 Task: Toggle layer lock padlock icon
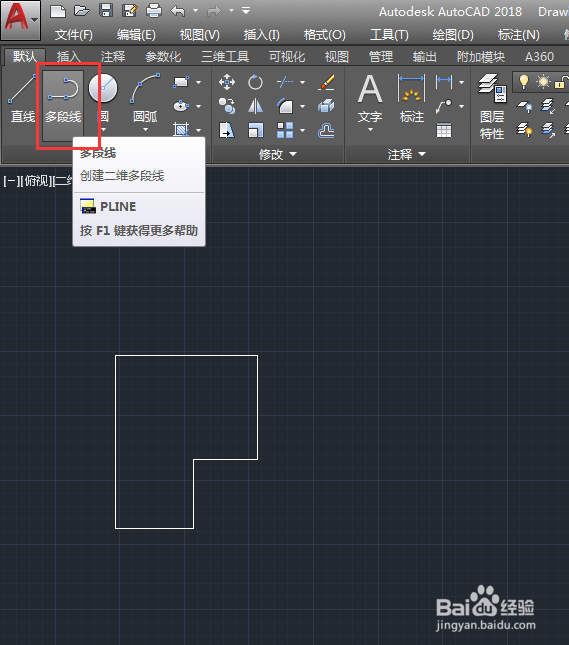(560, 82)
